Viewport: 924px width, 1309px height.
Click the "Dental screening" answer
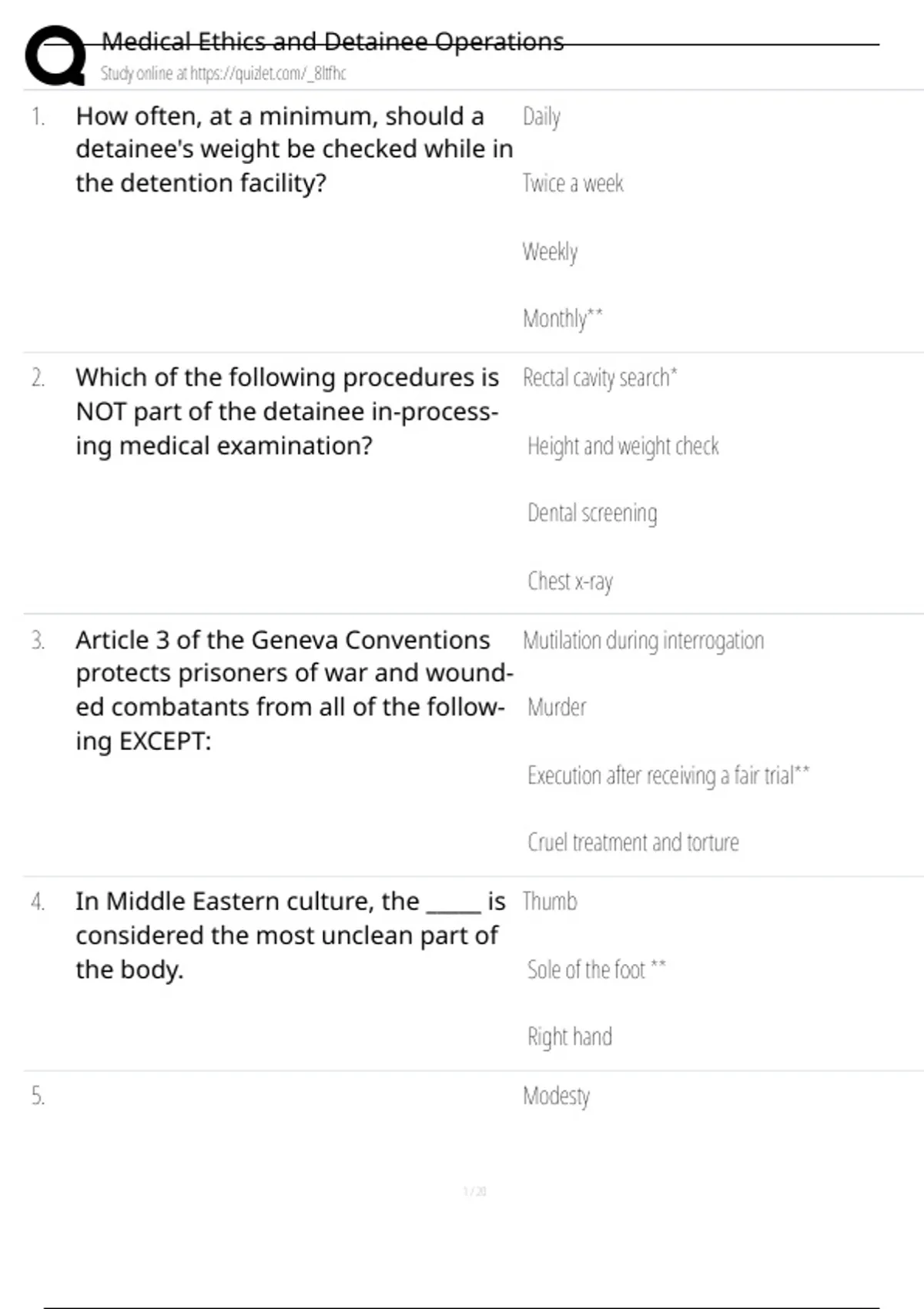[x=592, y=514]
